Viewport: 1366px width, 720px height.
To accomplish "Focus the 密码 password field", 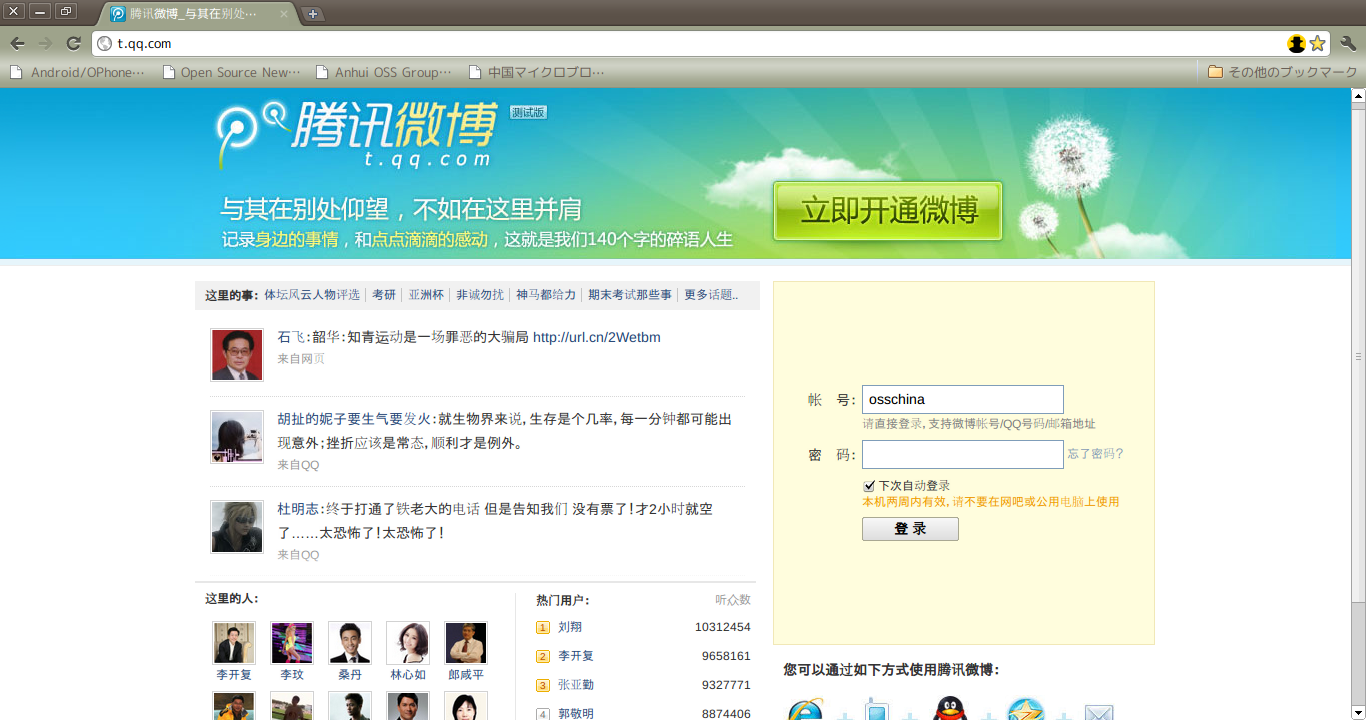I will coord(963,454).
